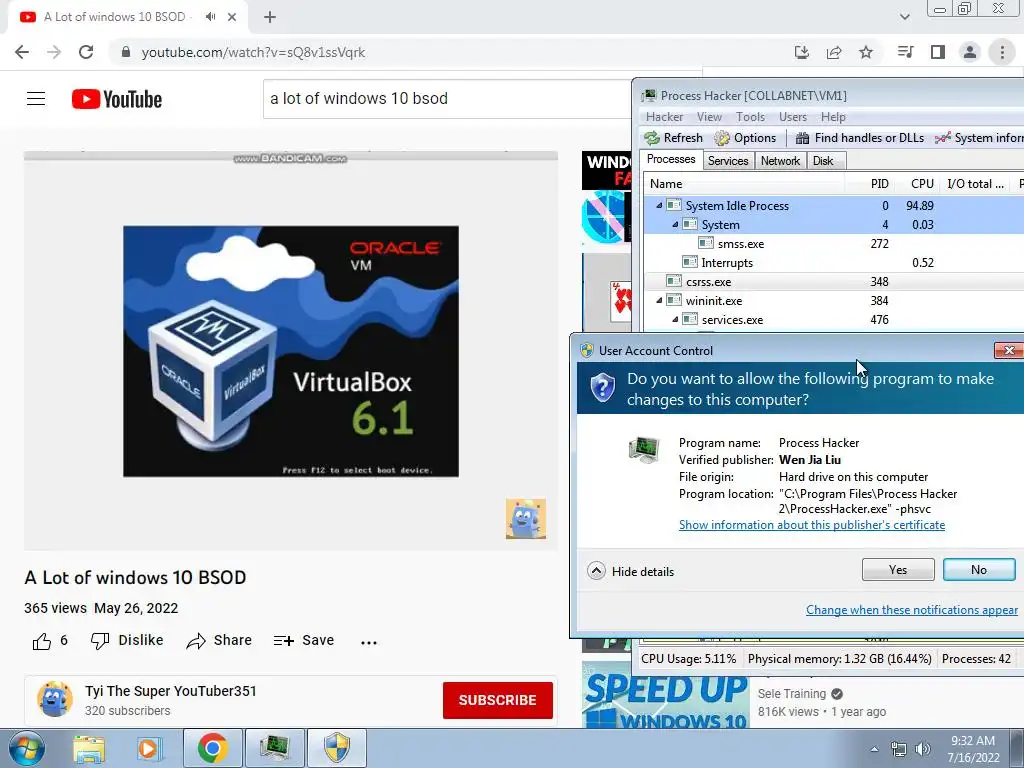Open the Windows Start orb
Screen dimensions: 1024x768
pos(25,748)
